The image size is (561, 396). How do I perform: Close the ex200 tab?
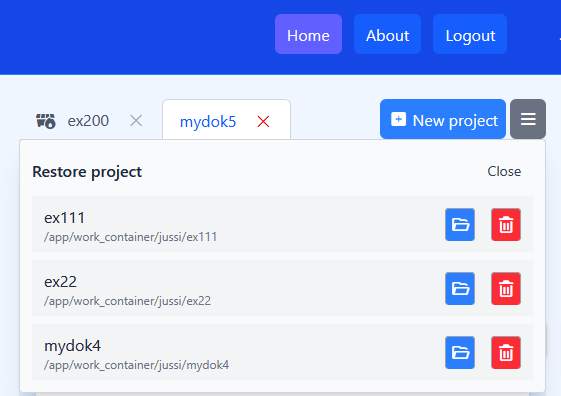tap(136, 121)
